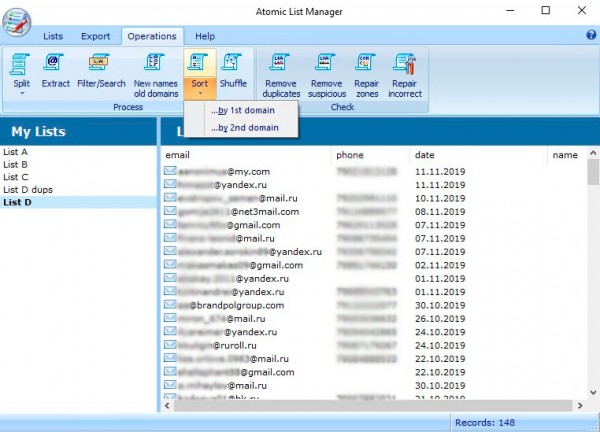
Task: Open the Split tool
Action: click(x=21, y=71)
